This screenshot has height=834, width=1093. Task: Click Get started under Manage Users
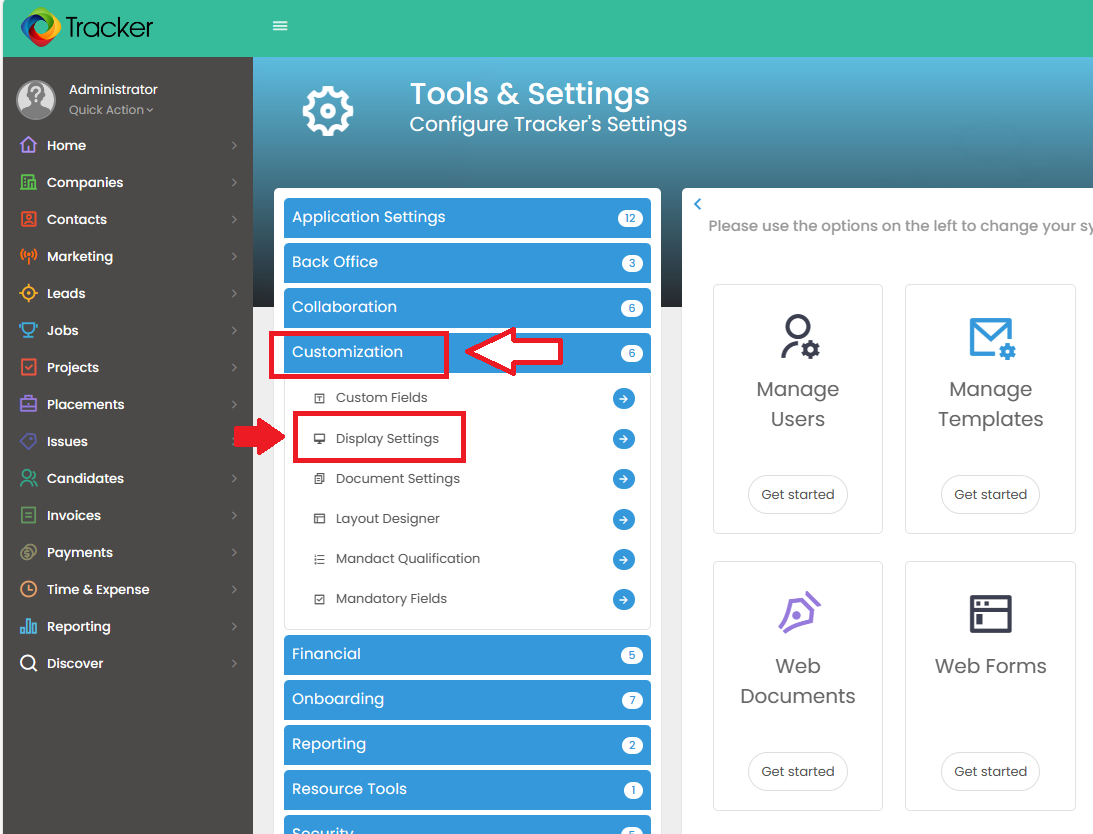coord(797,494)
